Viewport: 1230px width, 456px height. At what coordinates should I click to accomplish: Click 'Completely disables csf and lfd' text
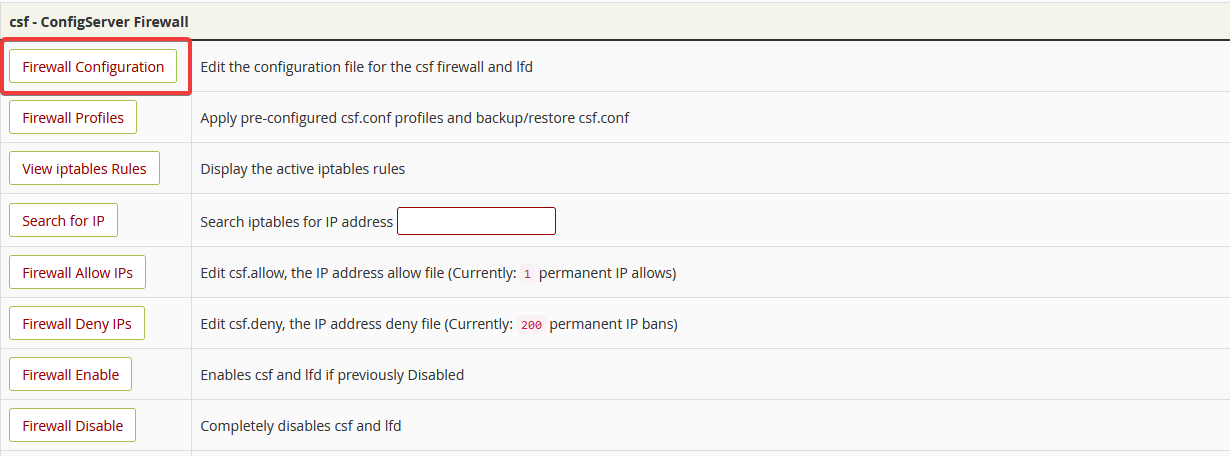pyautogui.click(x=300, y=426)
